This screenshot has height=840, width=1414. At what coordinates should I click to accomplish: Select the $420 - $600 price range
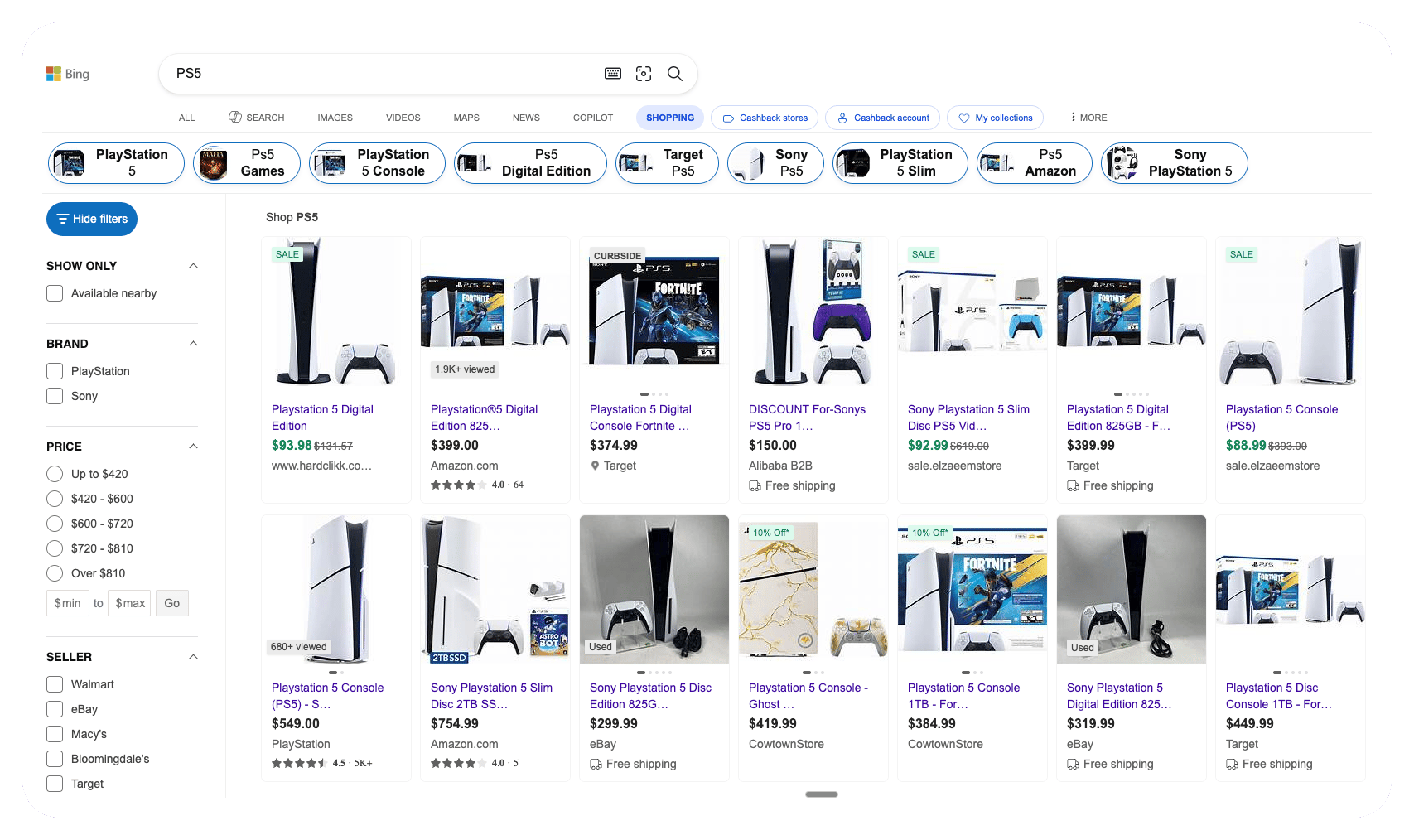tap(55, 499)
